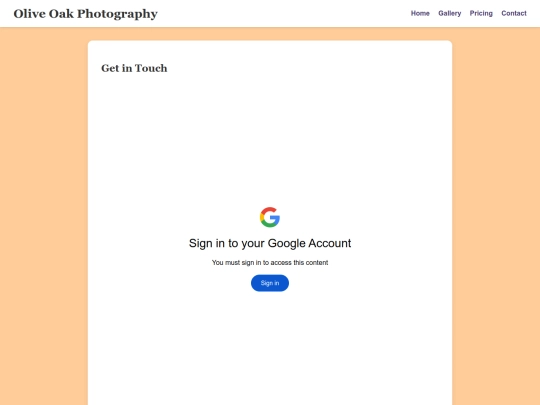This screenshot has height=405, width=540.
Task: Click empty white area below Get in Touch
Action: click(x=270, y=138)
